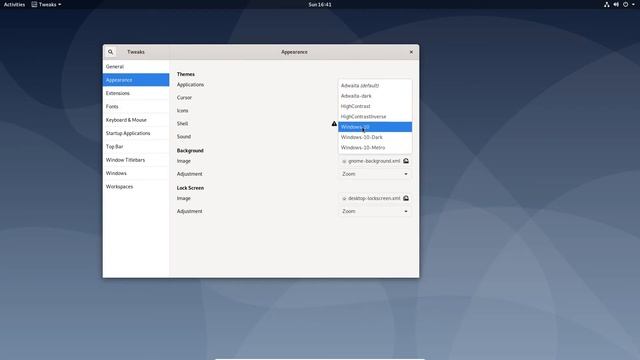Open the power icon in top bar

(x=625, y=4)
